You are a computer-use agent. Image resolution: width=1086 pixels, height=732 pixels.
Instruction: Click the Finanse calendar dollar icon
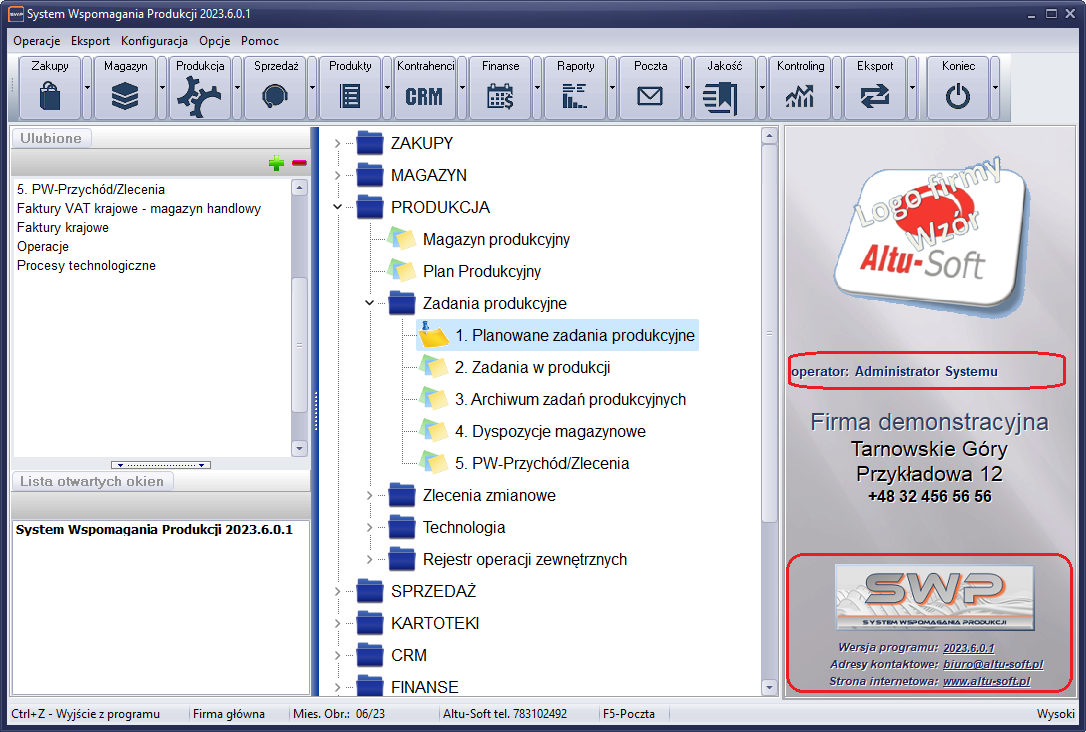click(500, 96)
